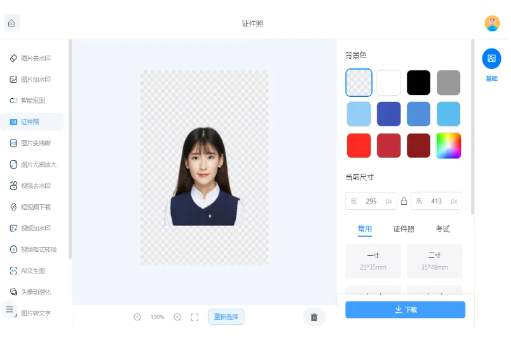Click the blue 下载 download button
This screenshot has width=511, height=362.
tap(405, 310)
